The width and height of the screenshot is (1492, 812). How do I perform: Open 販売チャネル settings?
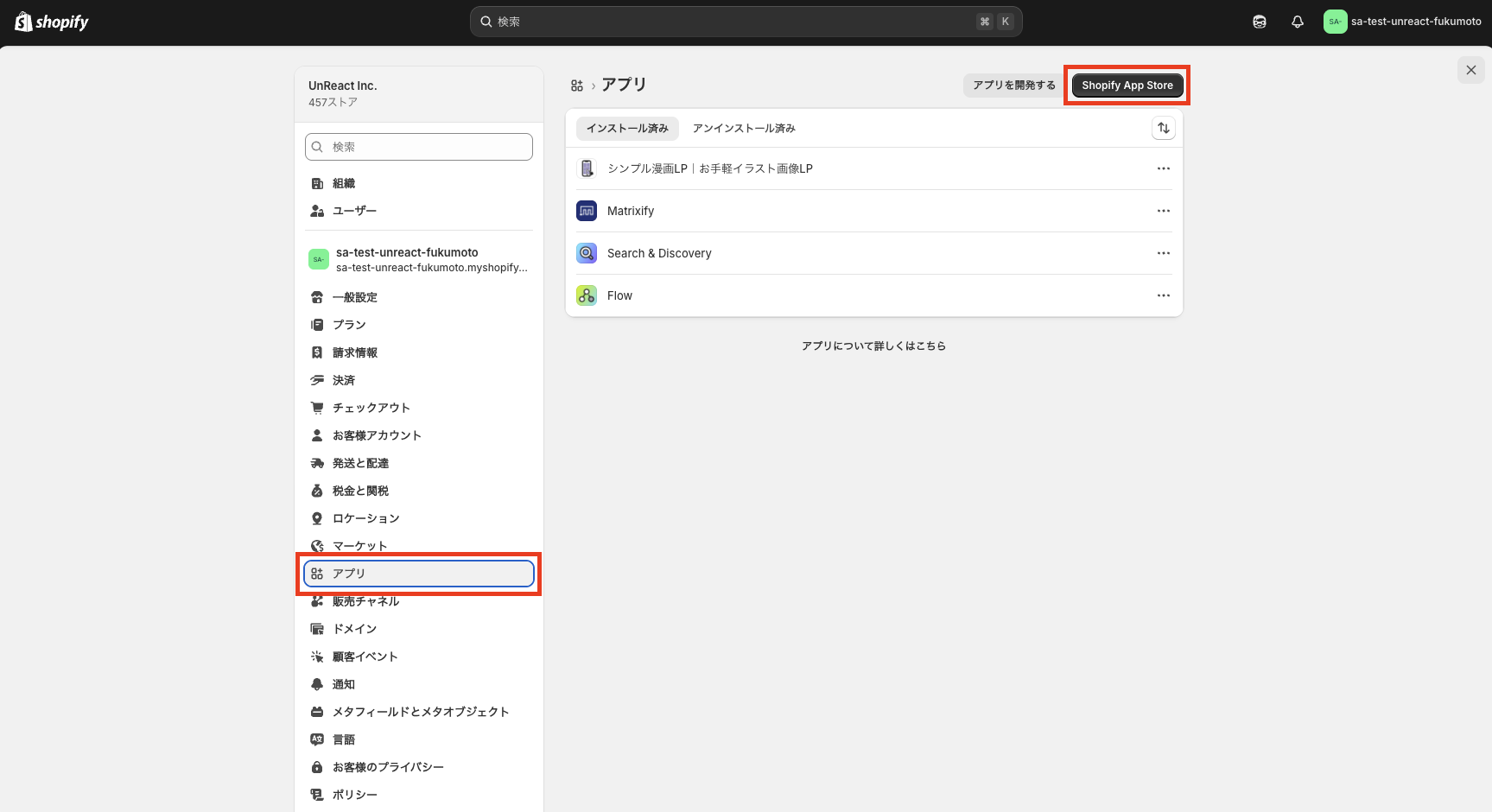[419, 601]
